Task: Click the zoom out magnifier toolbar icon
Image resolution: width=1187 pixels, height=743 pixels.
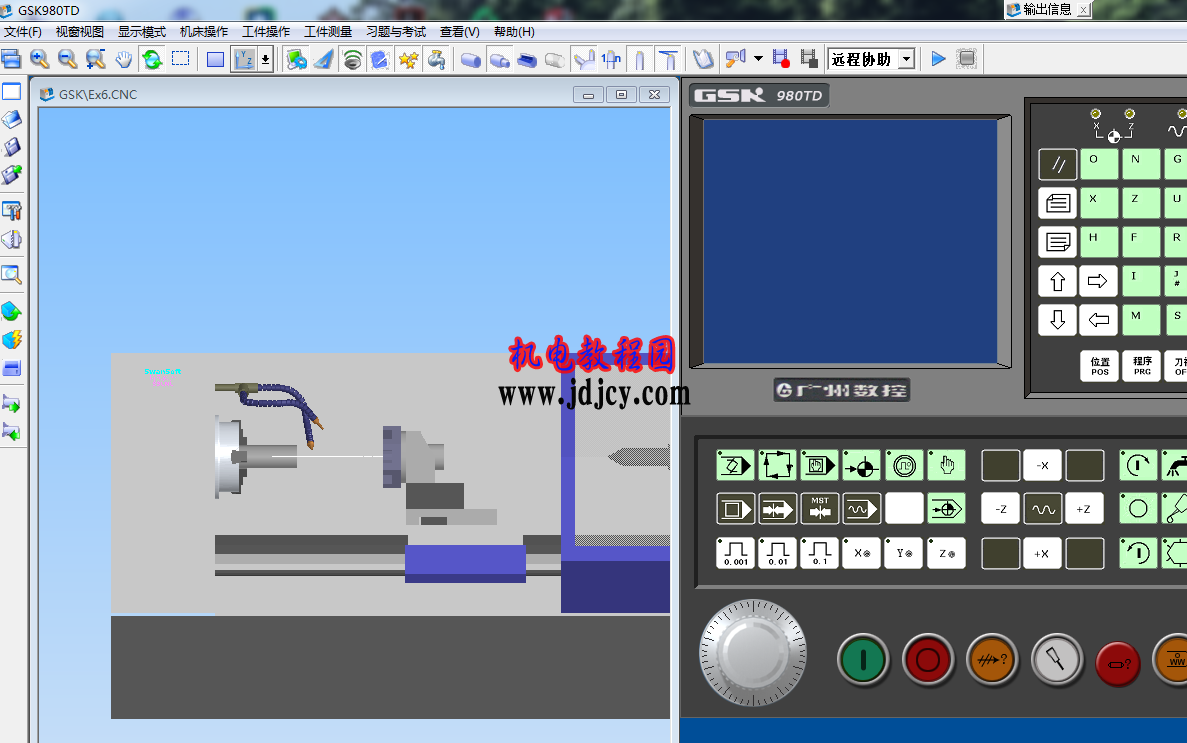Action: 67,59
